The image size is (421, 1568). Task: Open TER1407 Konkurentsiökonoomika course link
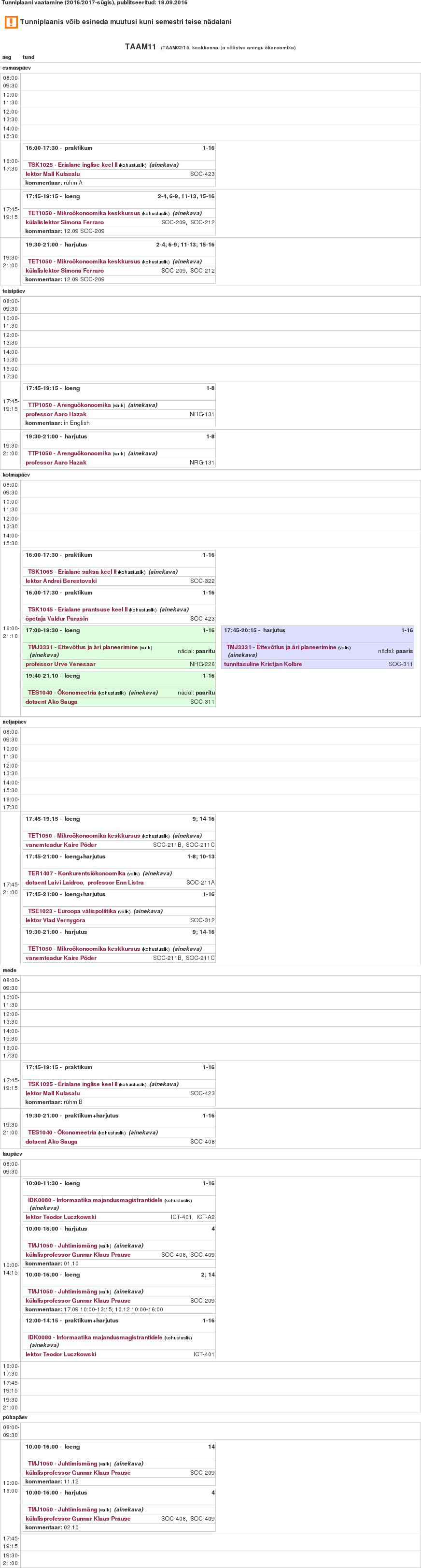tap(76, 873)
